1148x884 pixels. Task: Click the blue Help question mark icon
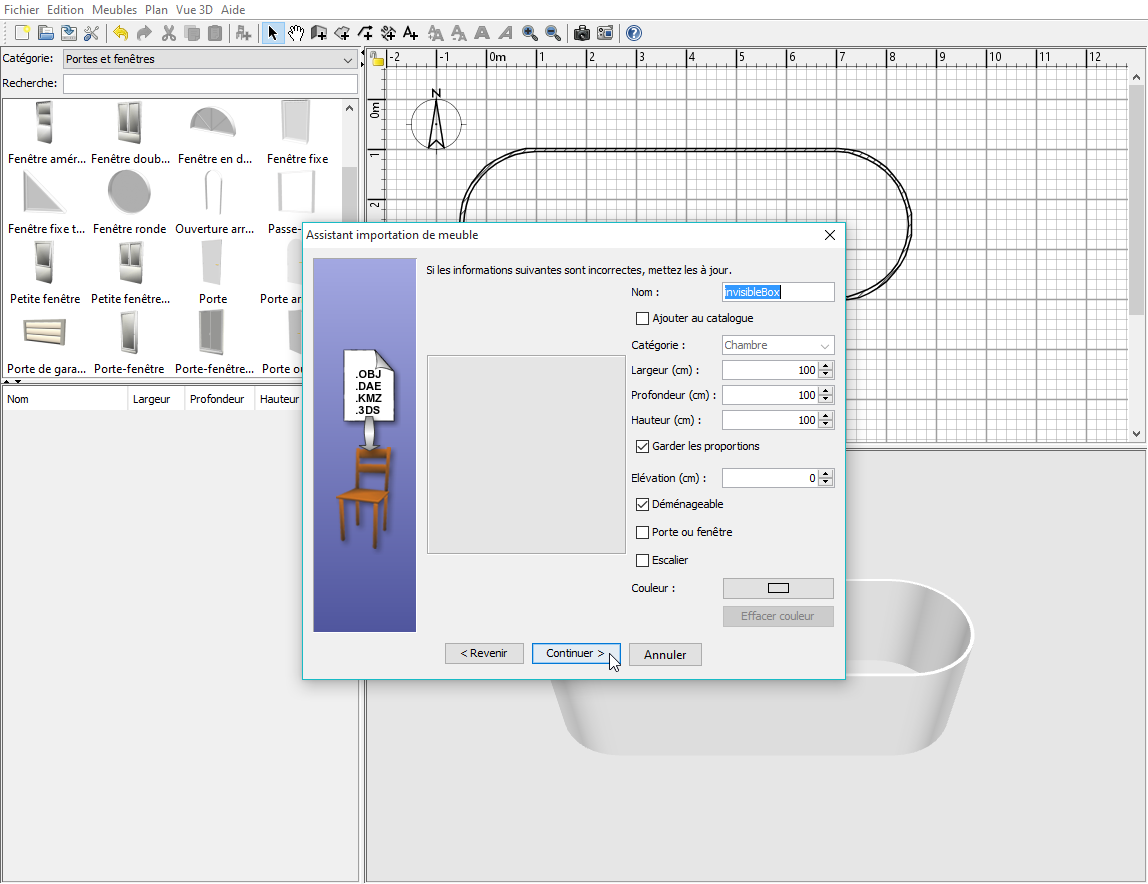point(634,33)
